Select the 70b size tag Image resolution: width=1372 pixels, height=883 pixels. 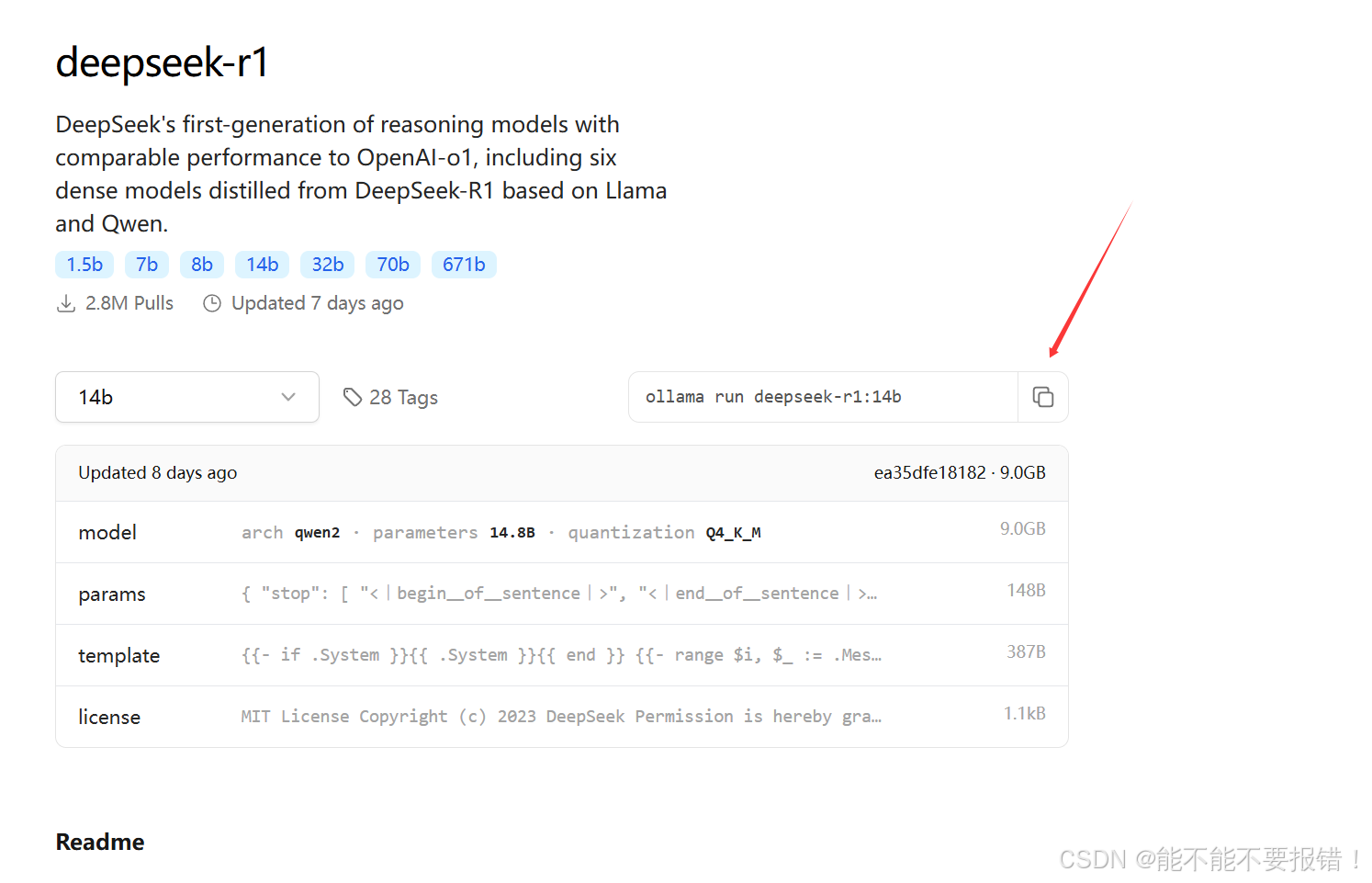click(392, 264)
